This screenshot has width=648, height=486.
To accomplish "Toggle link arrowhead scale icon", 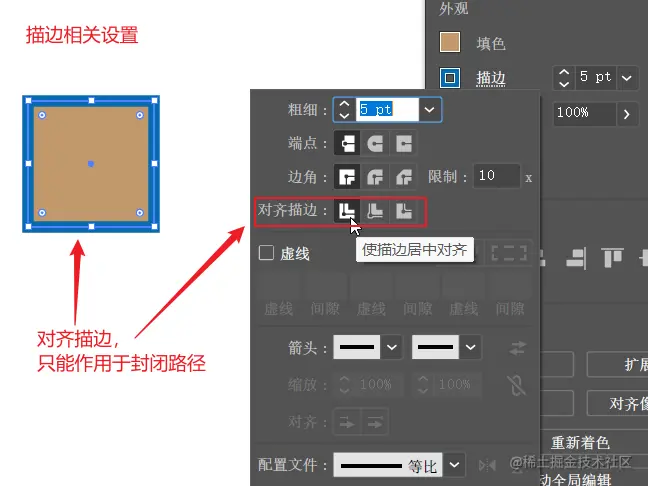I will pos(517,385).
